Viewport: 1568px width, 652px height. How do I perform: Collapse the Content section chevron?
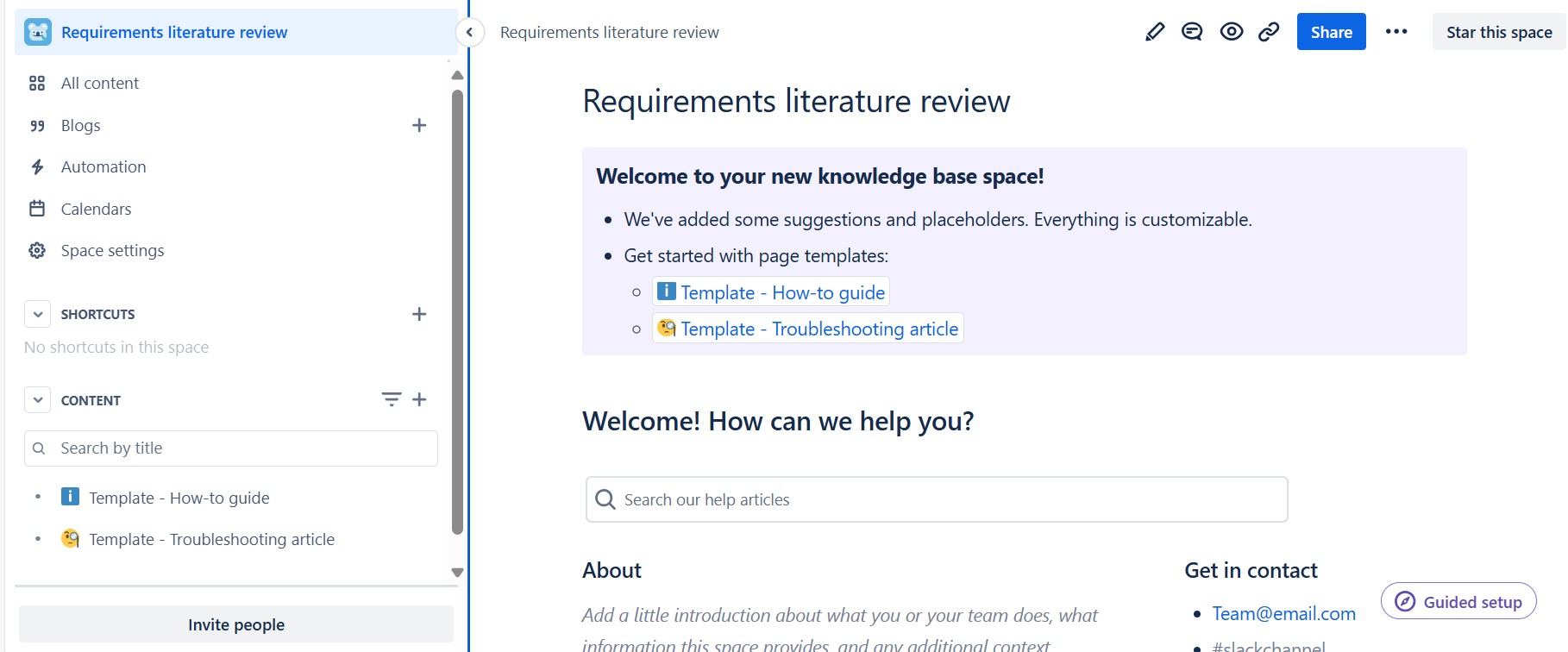pyautogui.click(x=38, y=400)
